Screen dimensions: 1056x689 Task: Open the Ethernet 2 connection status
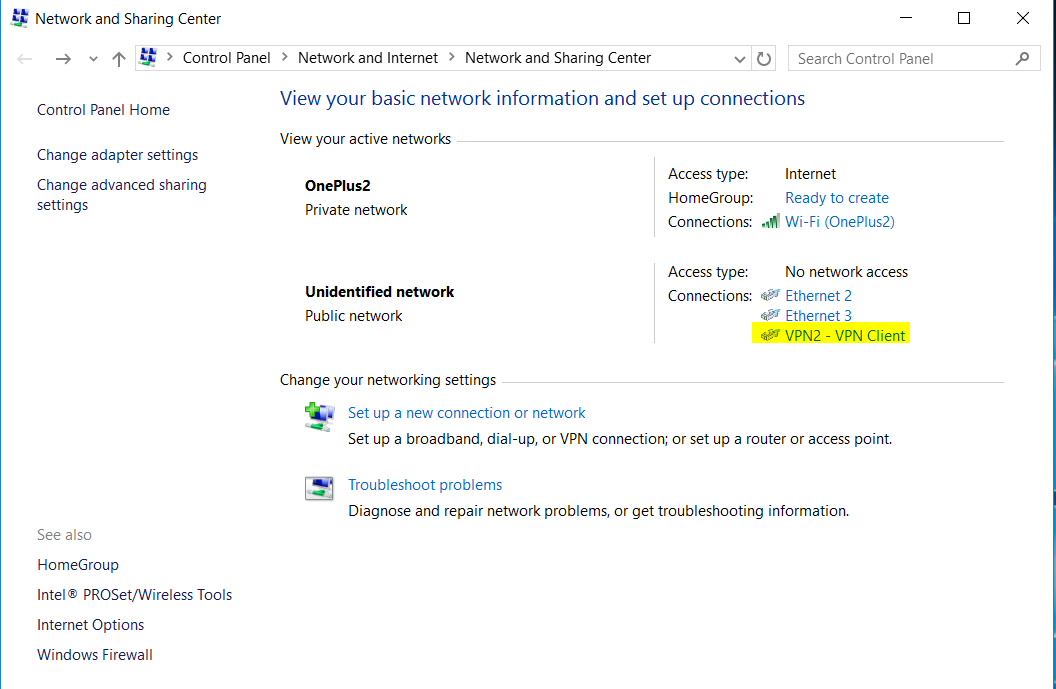[x=818, y=296]
